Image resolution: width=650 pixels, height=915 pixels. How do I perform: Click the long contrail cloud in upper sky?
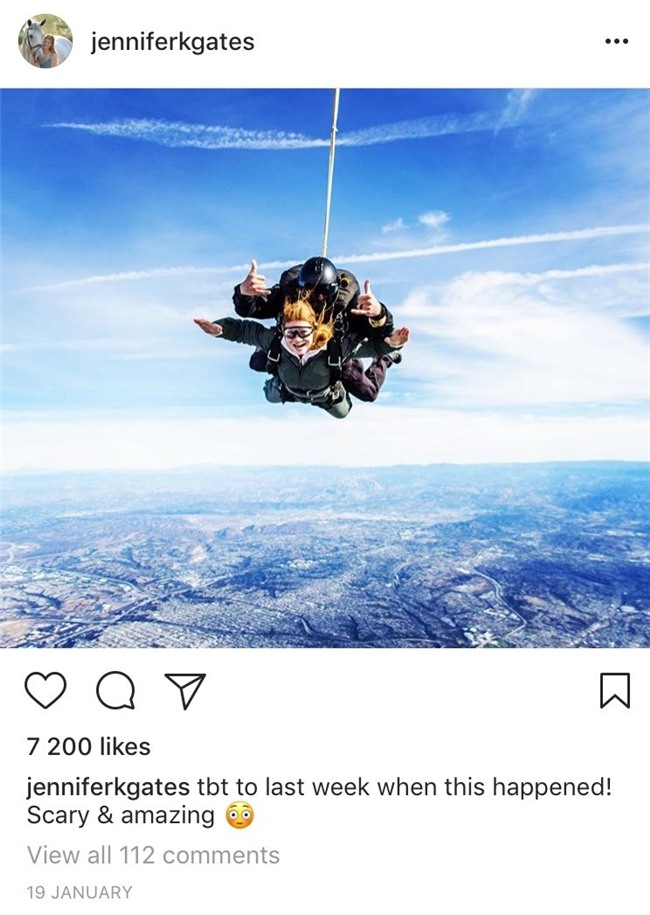click(x=187, y=133)
